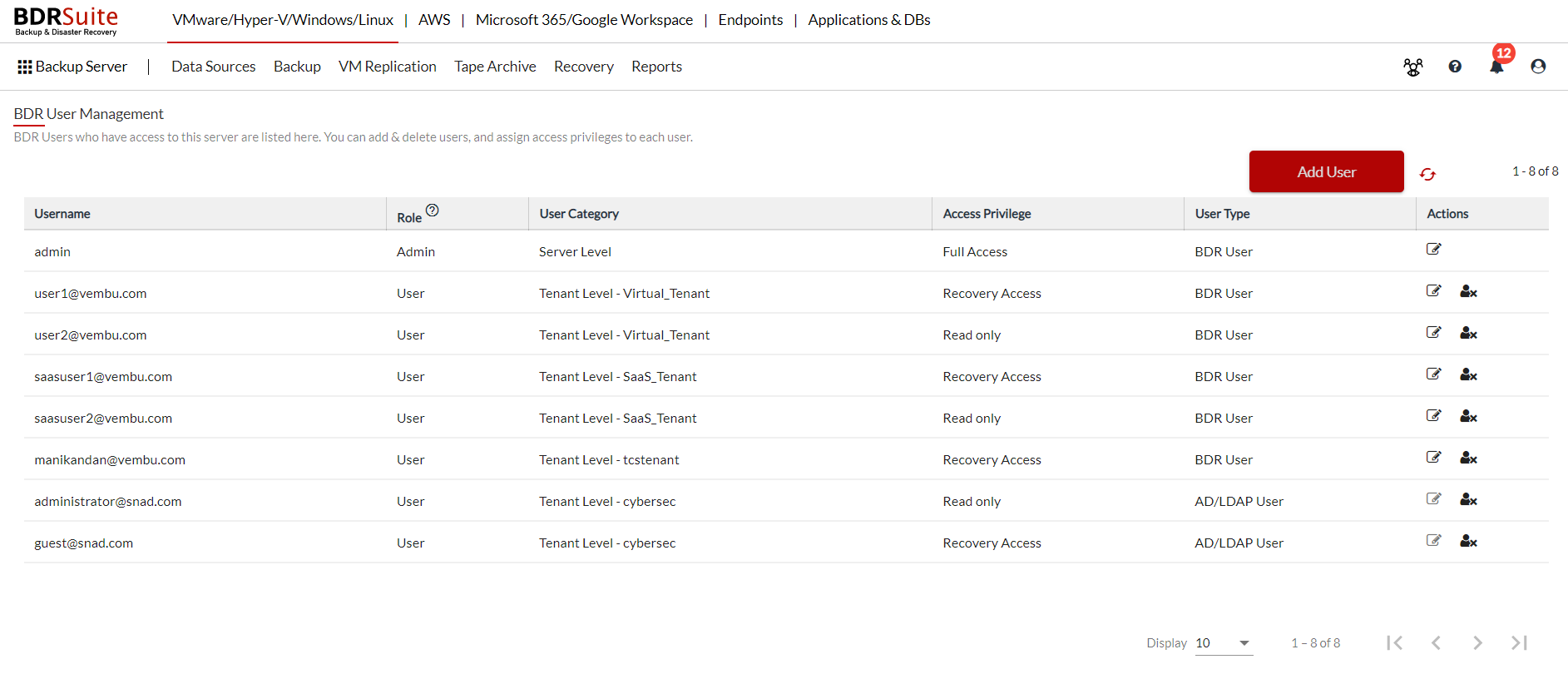Click the edit icon for admin user

tap(1433, 249)
